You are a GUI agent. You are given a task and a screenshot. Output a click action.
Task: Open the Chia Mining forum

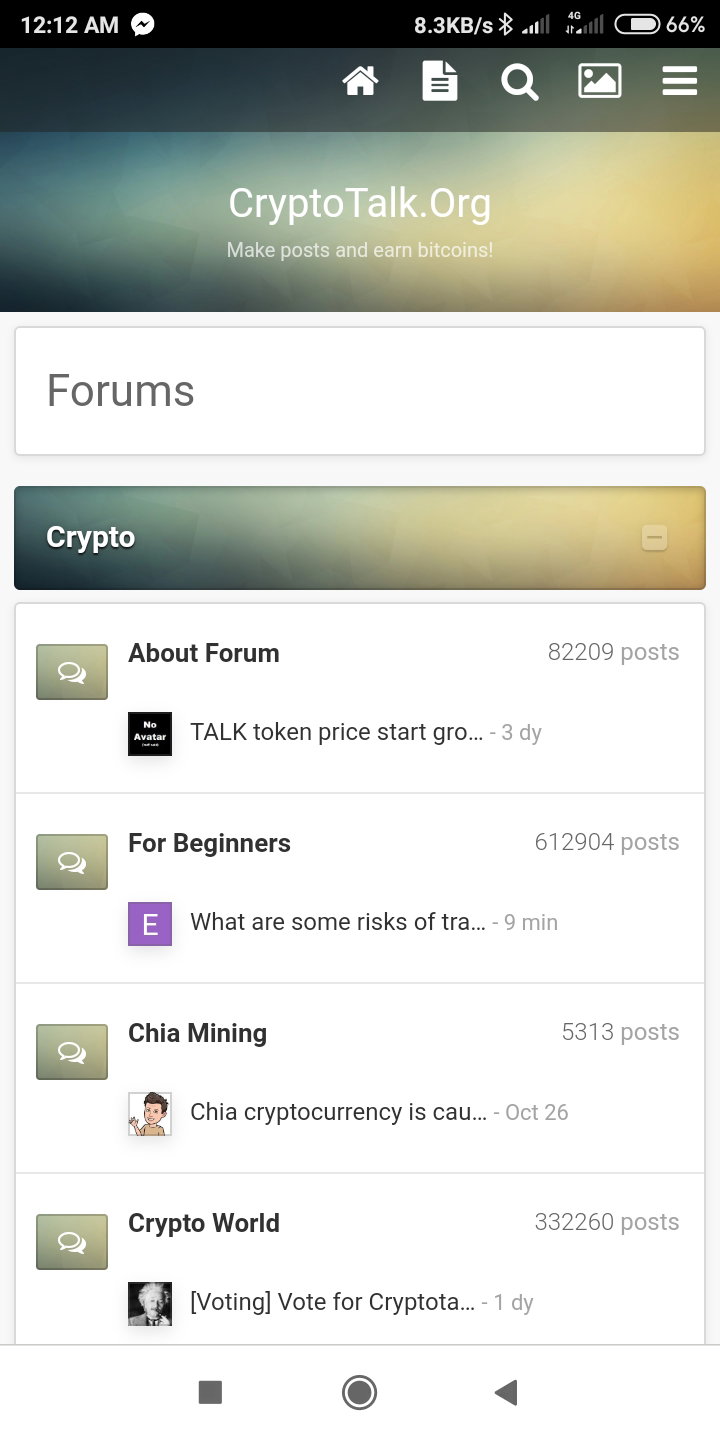pyautogui.click(x=197, y=1033)
